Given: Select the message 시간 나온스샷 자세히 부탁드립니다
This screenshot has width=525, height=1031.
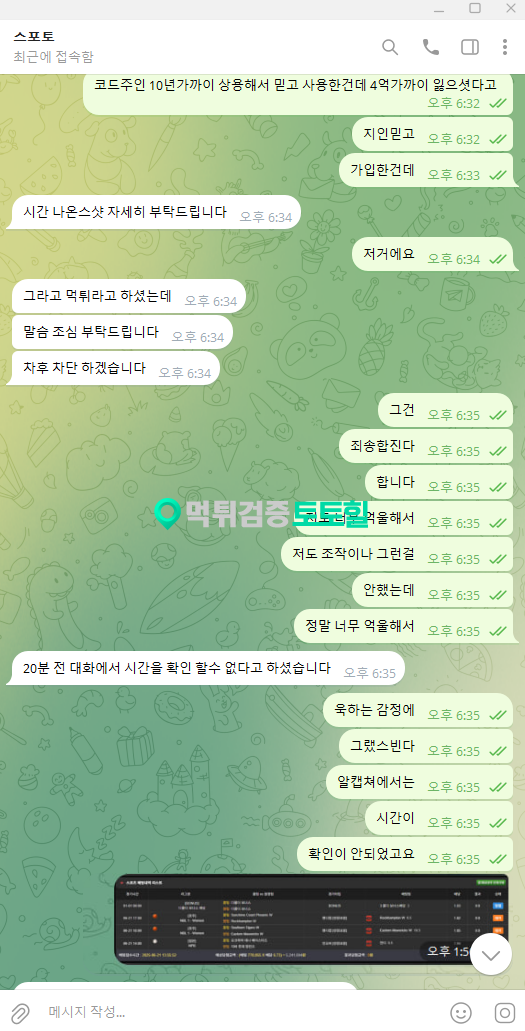Looking at the screenshot, I should coord(156,212).
